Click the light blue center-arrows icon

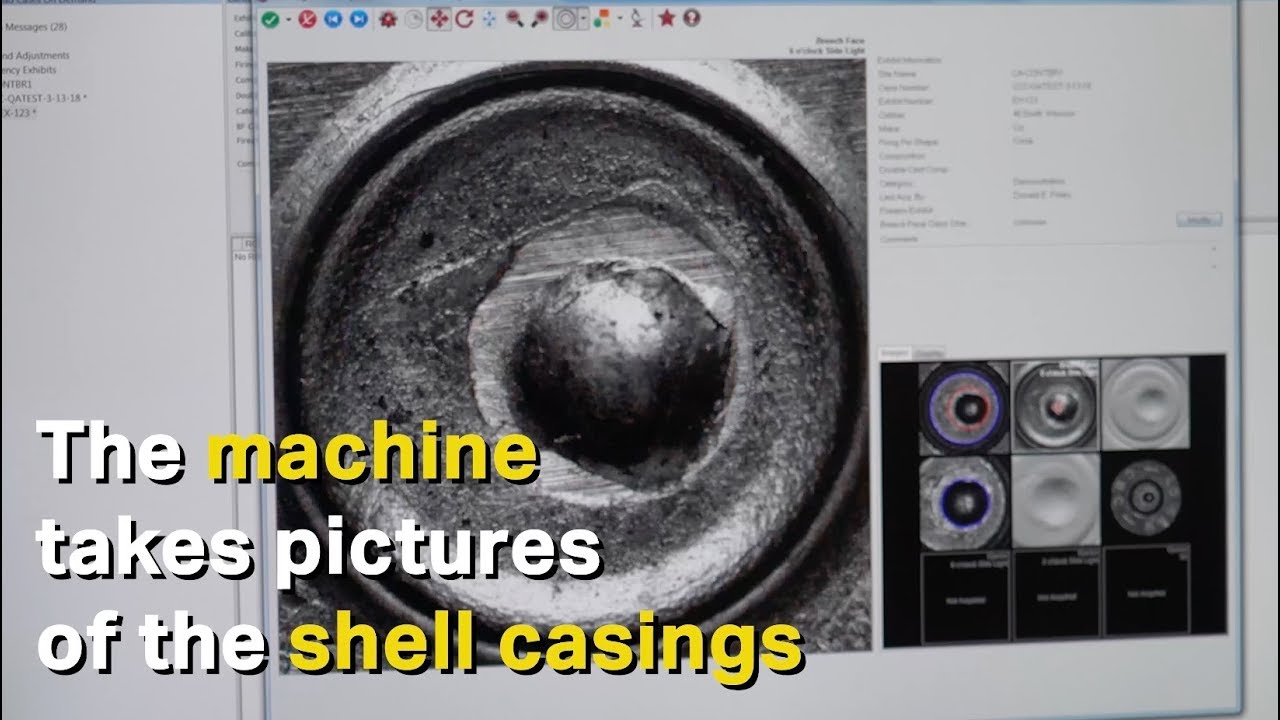(488, 19)
